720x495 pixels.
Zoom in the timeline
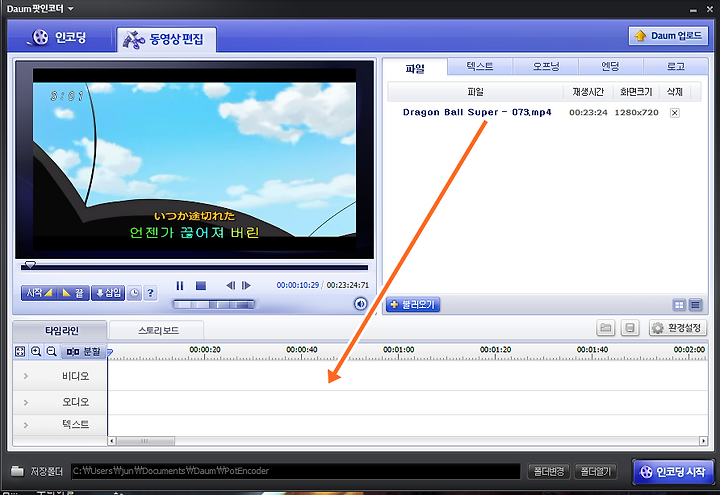pos(36,352)
